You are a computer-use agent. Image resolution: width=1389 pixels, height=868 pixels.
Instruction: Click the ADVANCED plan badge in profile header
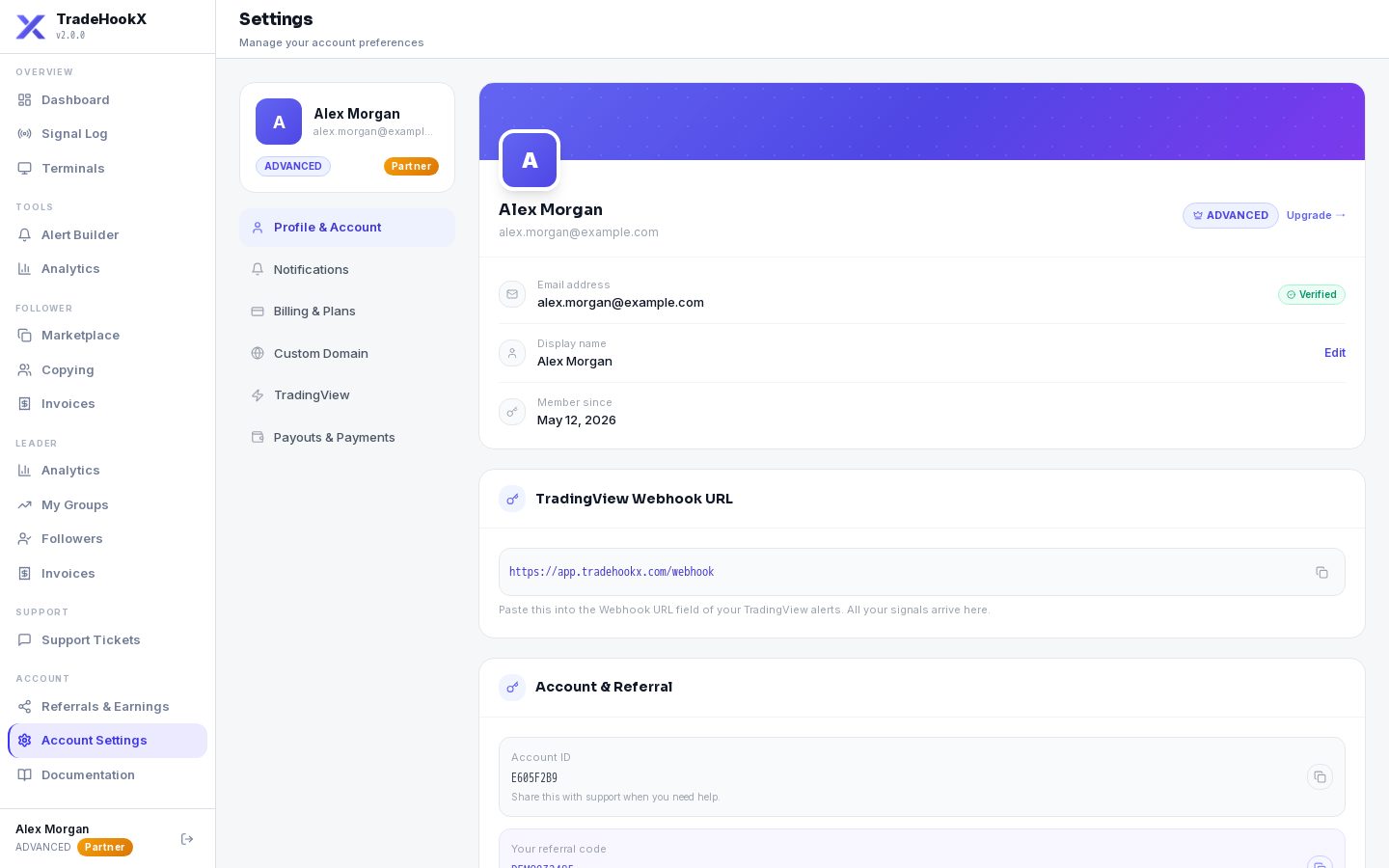click(x=1231, y=216)
